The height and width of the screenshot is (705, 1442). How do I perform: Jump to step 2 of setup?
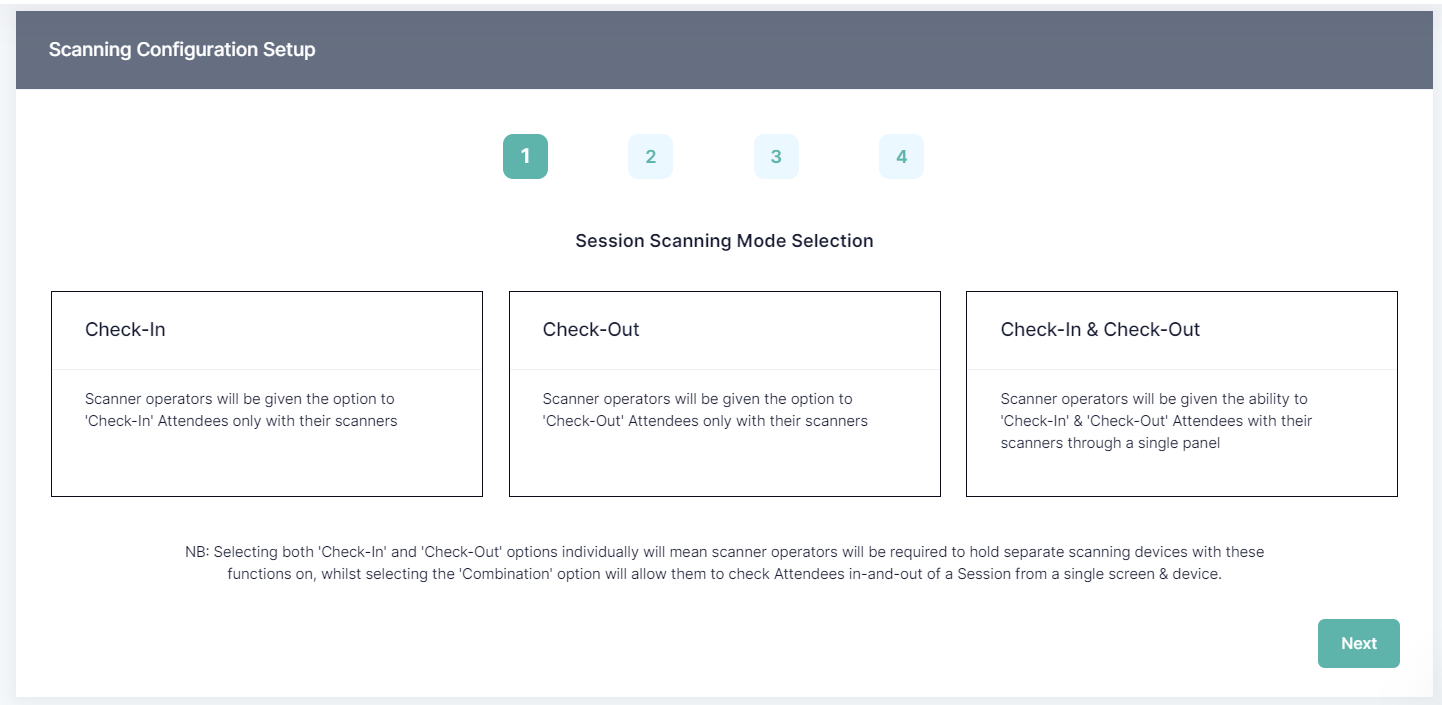650,157
